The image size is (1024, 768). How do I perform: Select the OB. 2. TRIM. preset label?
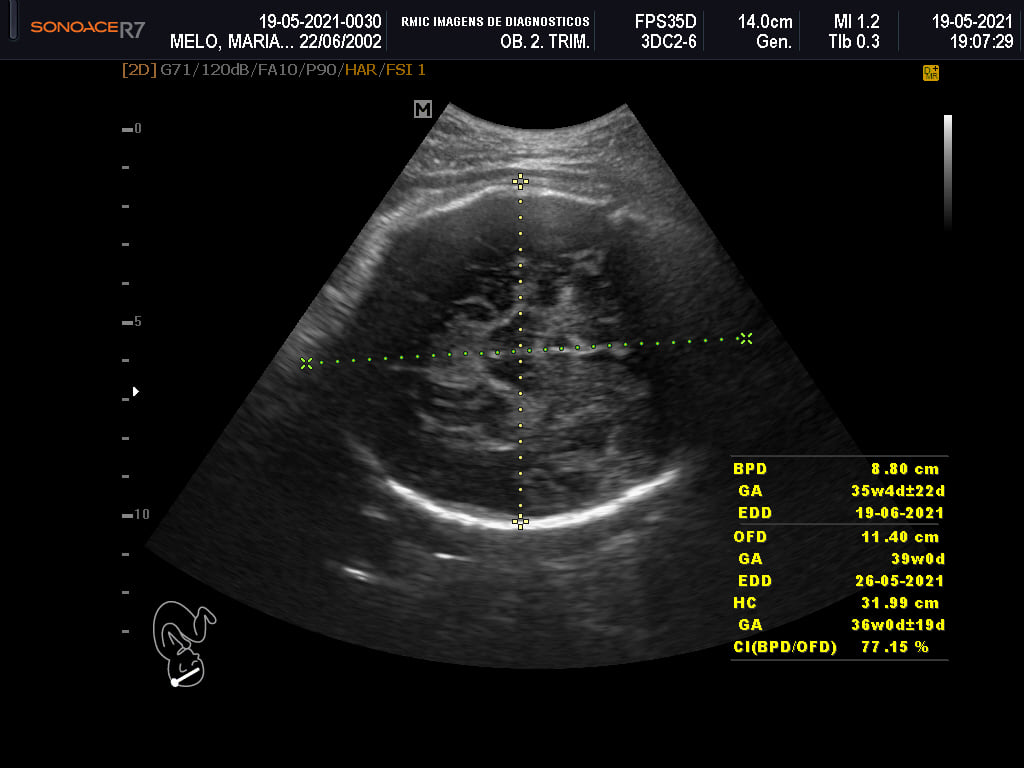545,42
